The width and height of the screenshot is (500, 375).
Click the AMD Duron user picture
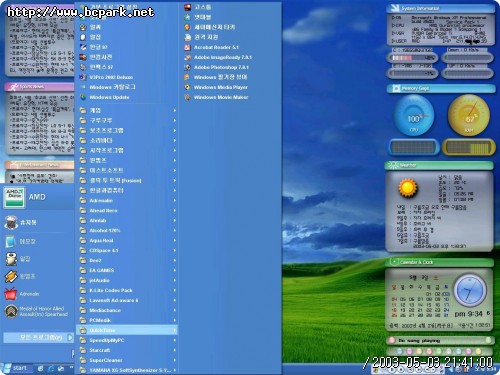point(14,197)
